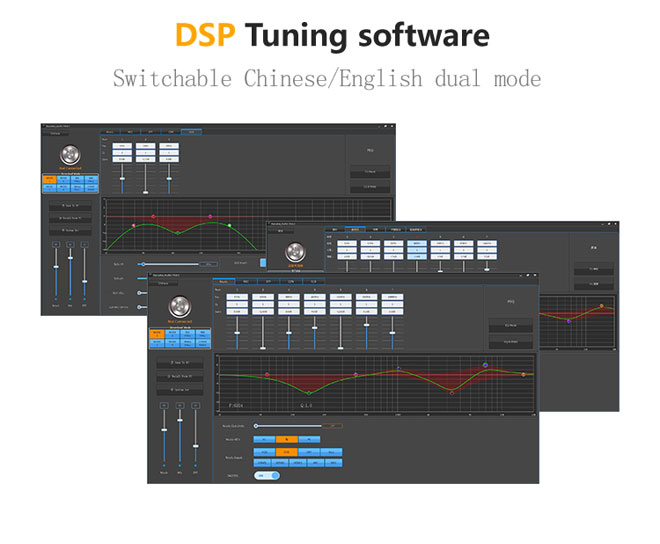Click System Set button in front window
This screenshot has height=544, width=660.
pyautogui.click(x=180, y=390)
